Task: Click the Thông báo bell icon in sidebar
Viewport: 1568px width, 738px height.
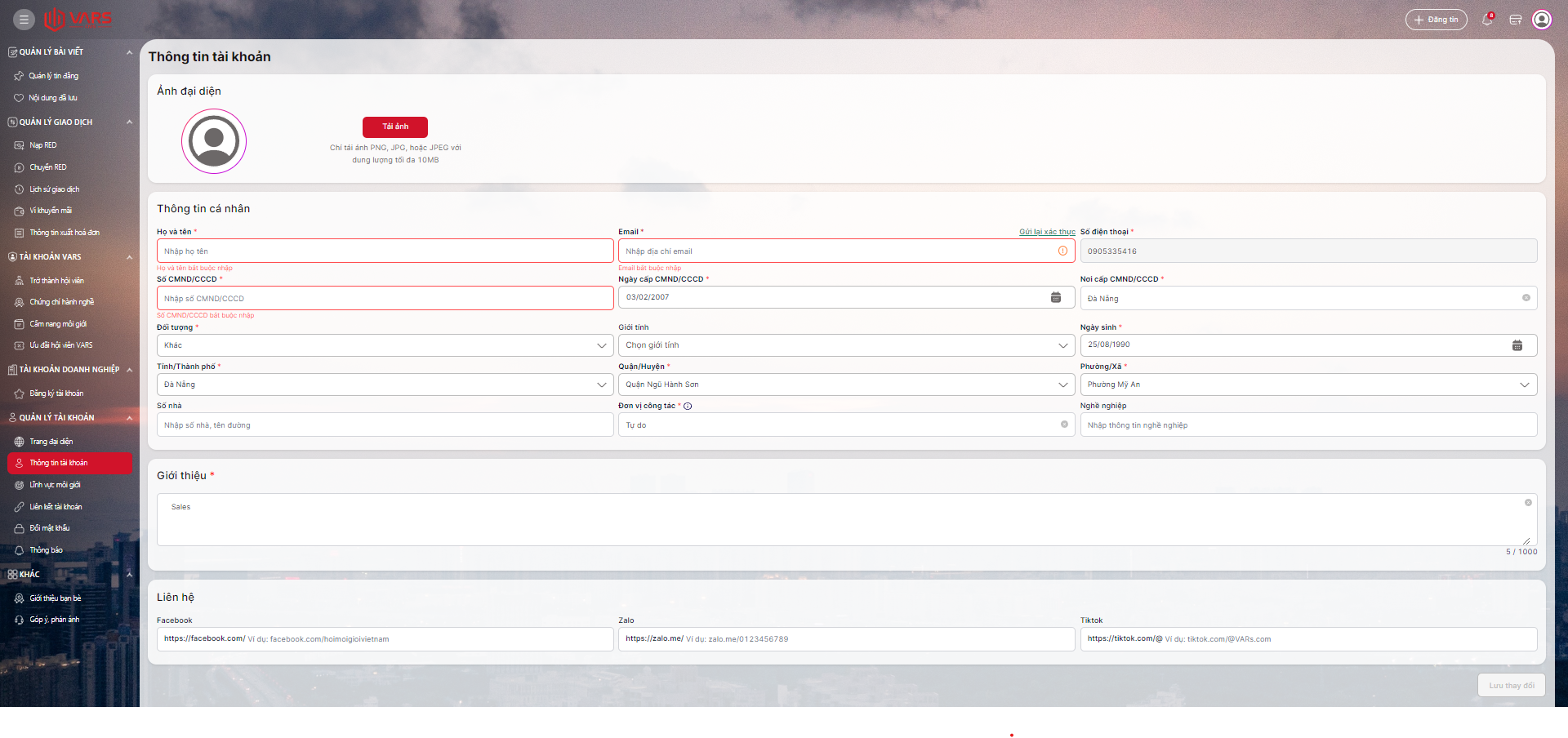Action: pyautogui.click(x=20, y=550)
